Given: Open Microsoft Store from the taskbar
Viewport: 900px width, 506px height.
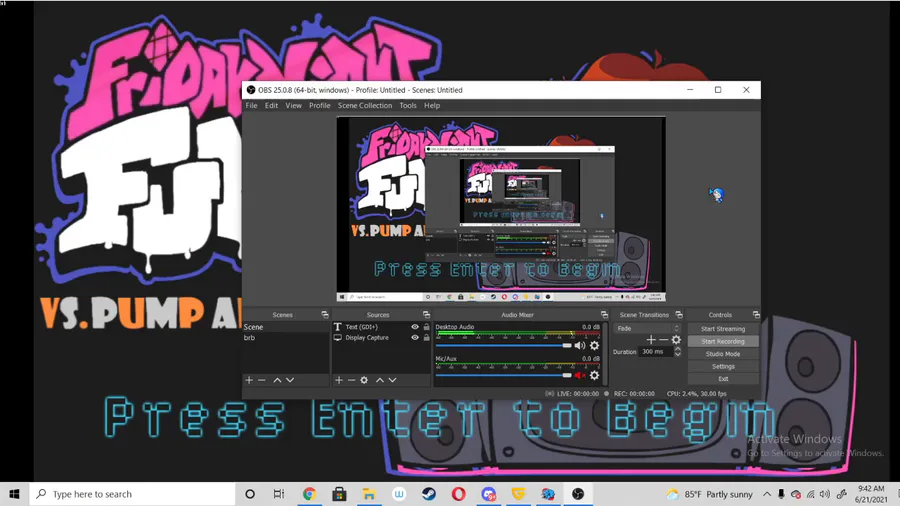Looking at the screenshot, I should [x=339, y=494].
